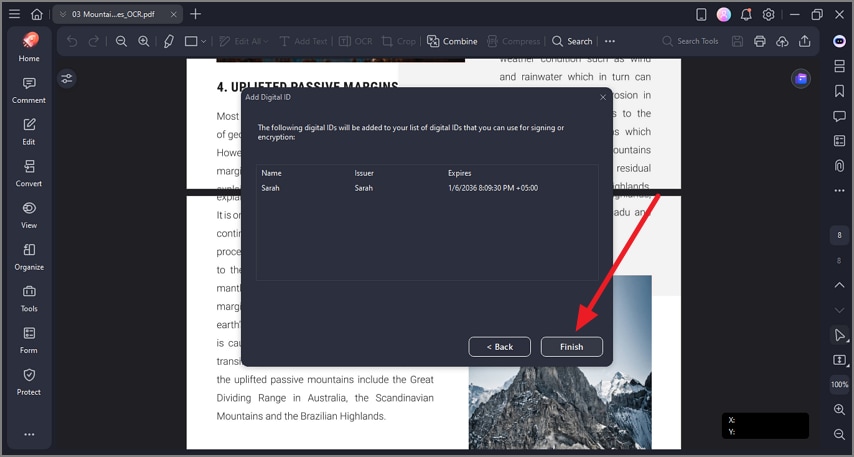
Task: Click the Crop tool
Action: [x=399, y=41]
